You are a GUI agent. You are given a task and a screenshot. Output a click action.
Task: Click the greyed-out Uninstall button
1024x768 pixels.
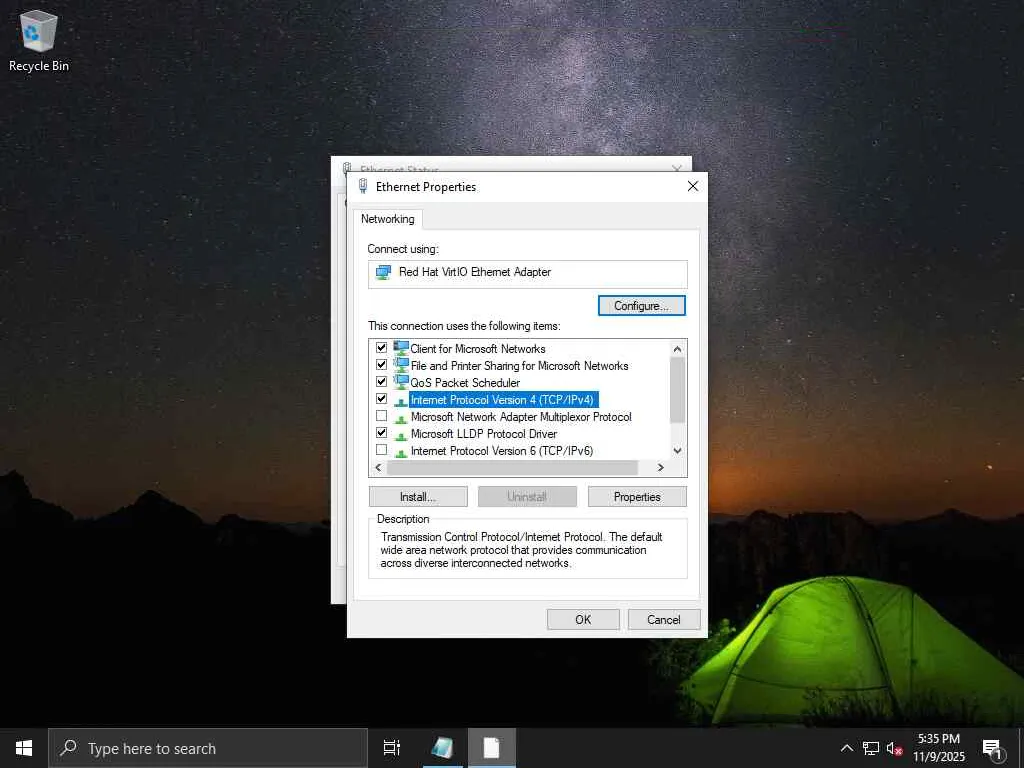click(527, 497)
